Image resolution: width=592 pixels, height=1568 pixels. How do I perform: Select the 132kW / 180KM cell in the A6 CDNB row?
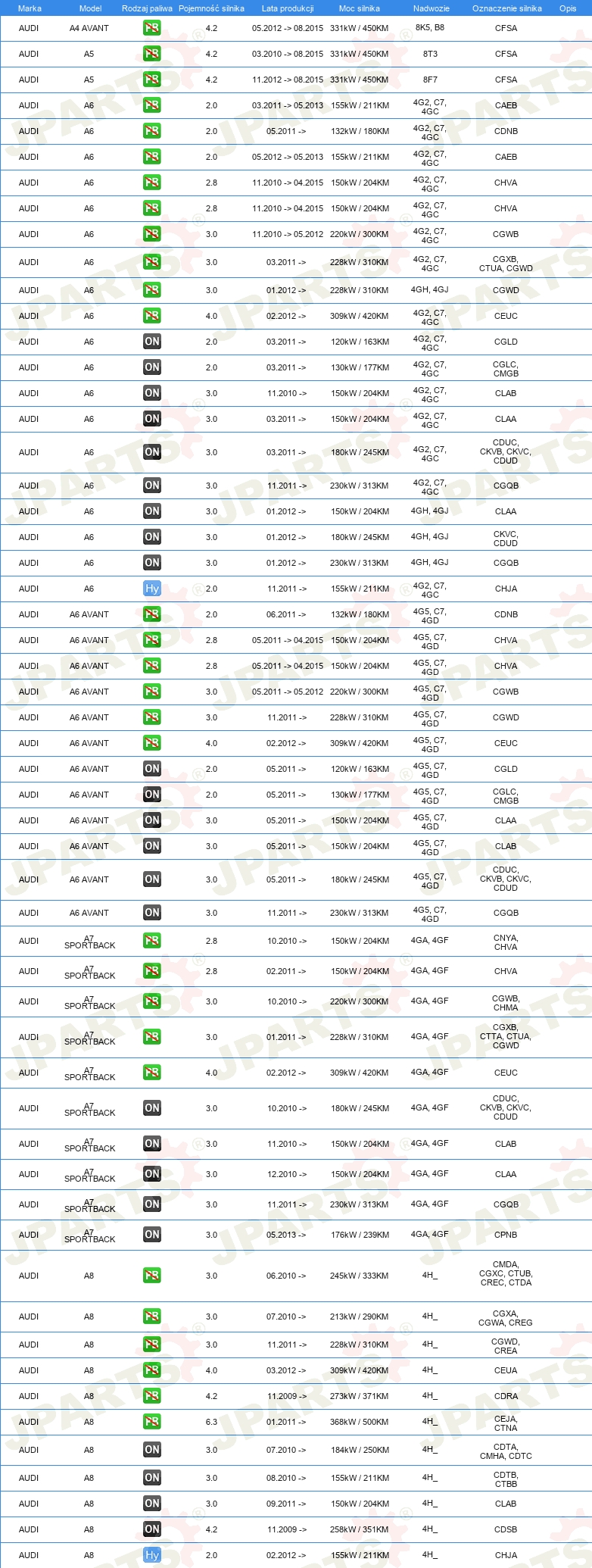[x=360, y=131]
